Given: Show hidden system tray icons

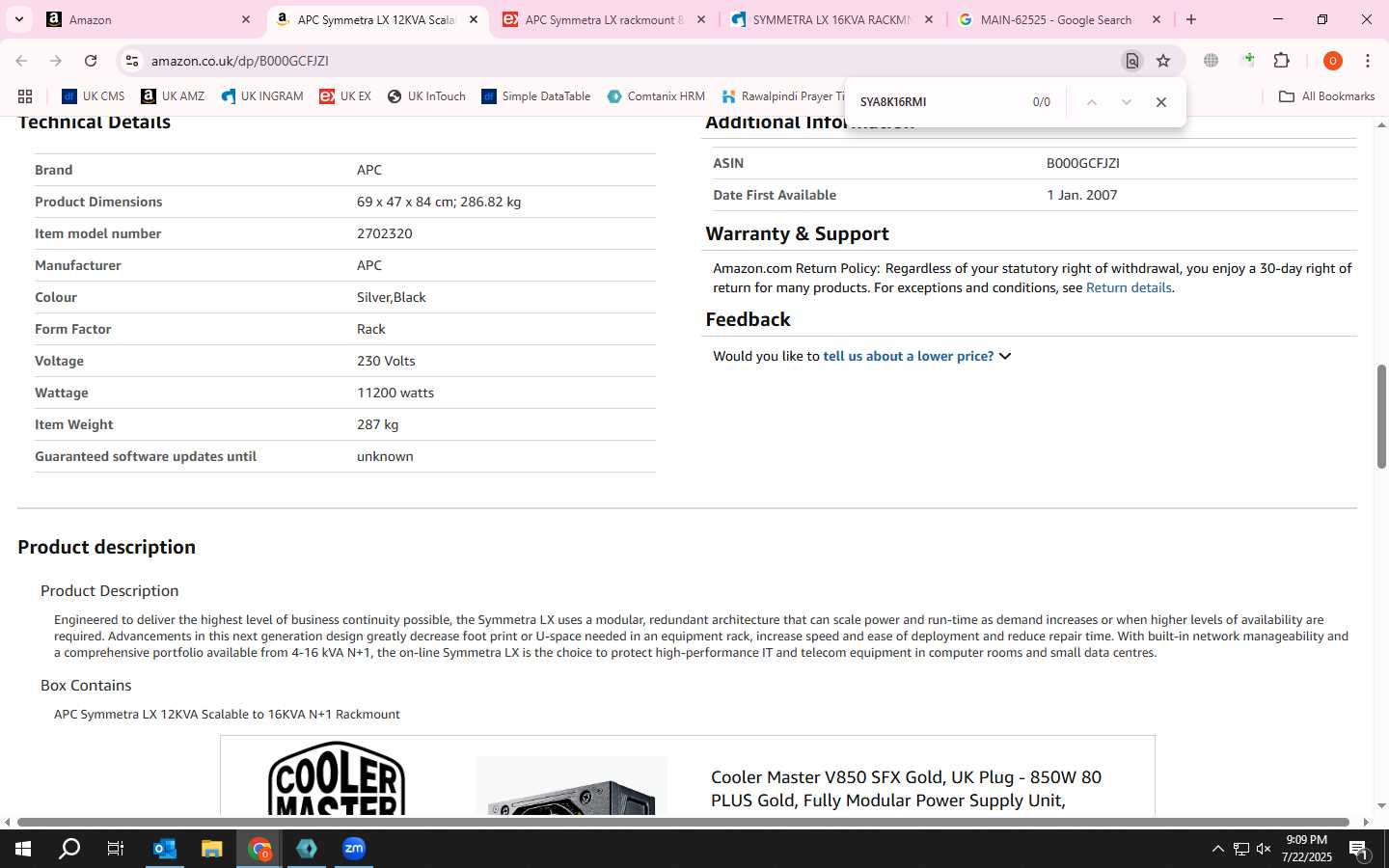Looking at the screenshot, I should tap(1217, 849).
